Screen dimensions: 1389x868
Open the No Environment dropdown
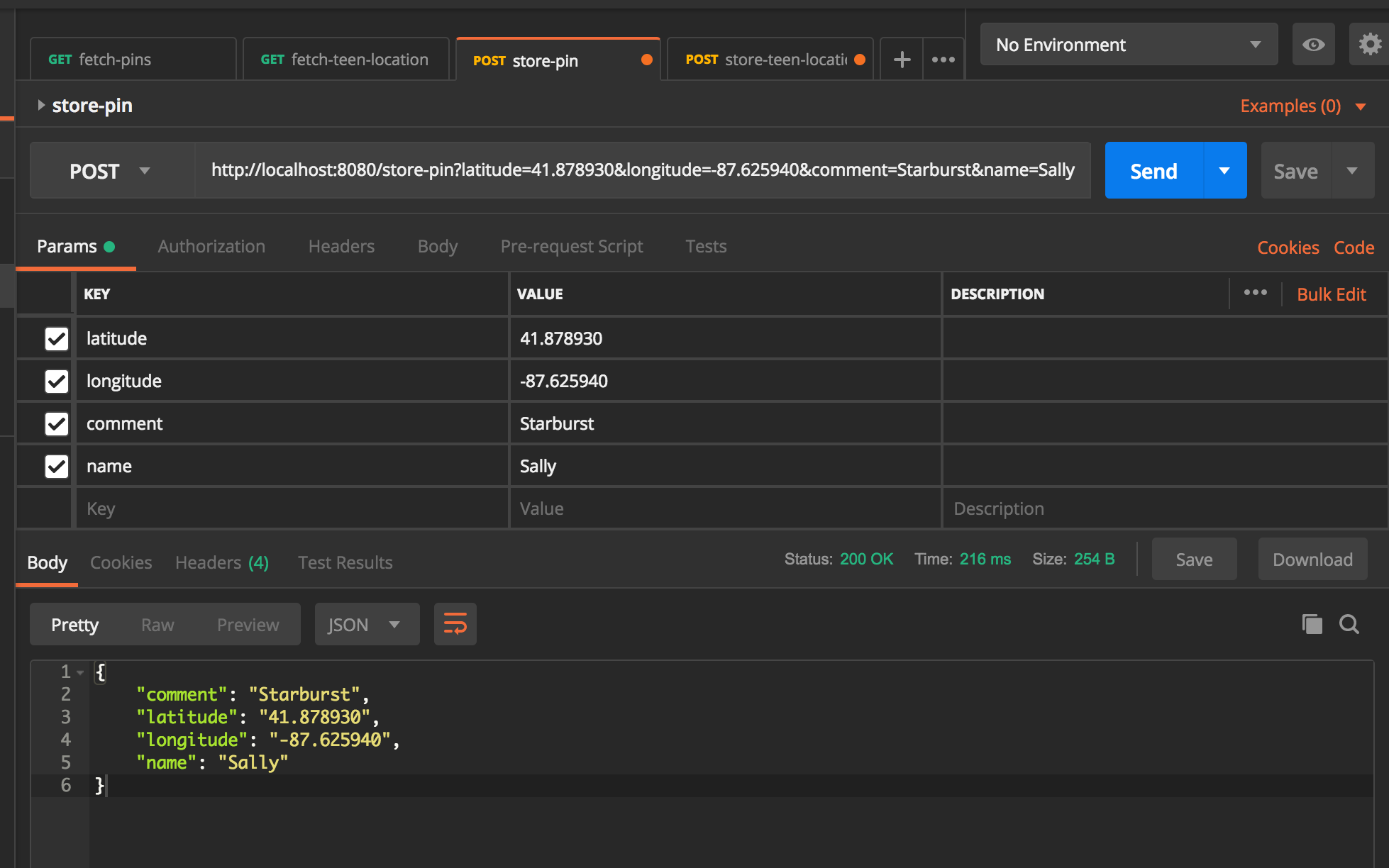pyautogui.click(x=1128, y=45)
